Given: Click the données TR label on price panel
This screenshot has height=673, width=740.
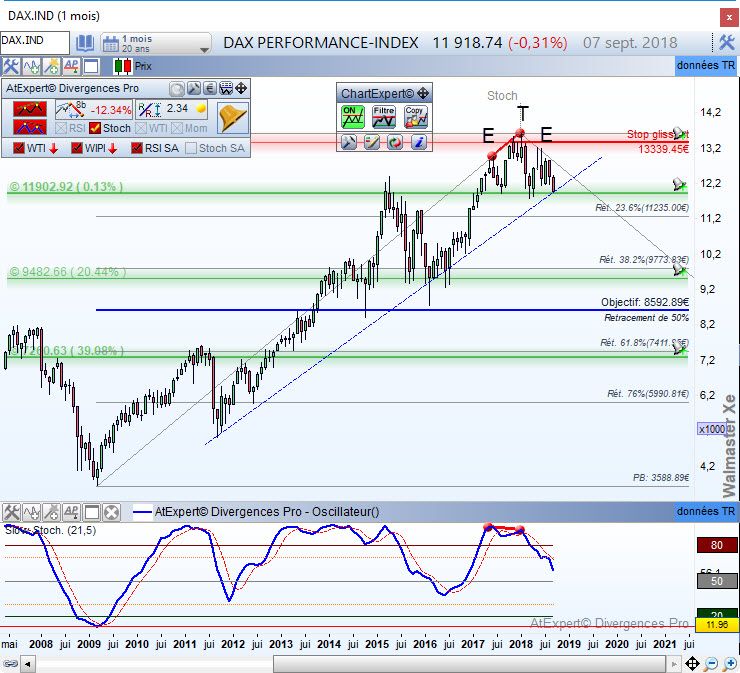Looking at the screenshot, I should (x=706, y=65).
